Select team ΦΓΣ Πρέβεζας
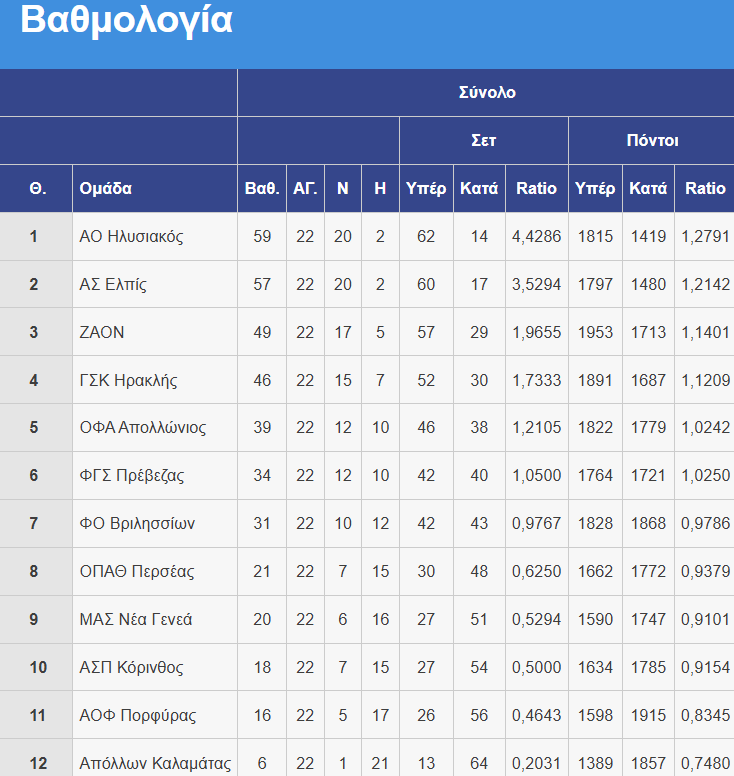 pyautogui.click(x=132, y=476)
